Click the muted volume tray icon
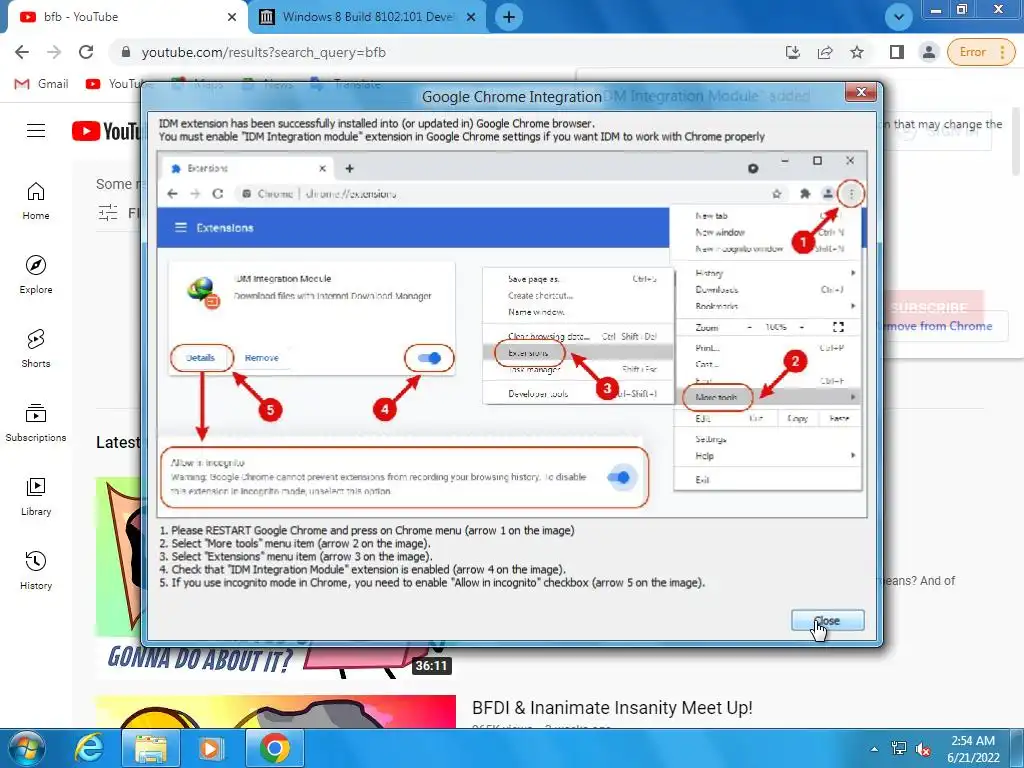The image size is (1024, 768). click(923, 749)
